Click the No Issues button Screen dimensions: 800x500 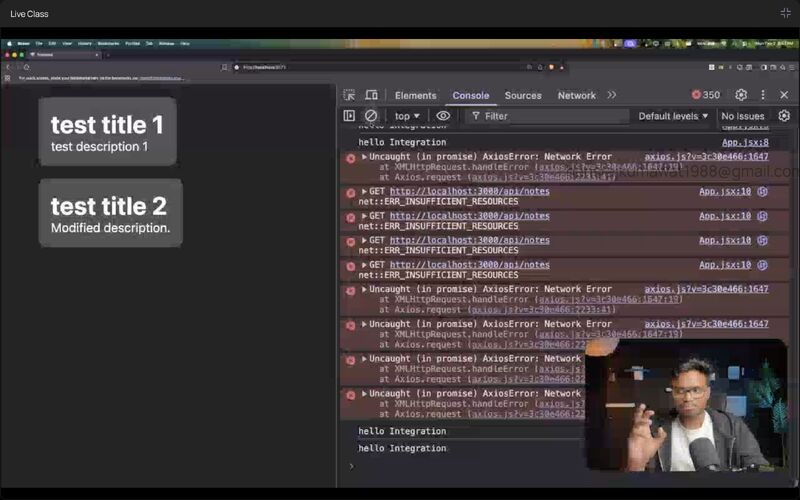tap(743, 116)
